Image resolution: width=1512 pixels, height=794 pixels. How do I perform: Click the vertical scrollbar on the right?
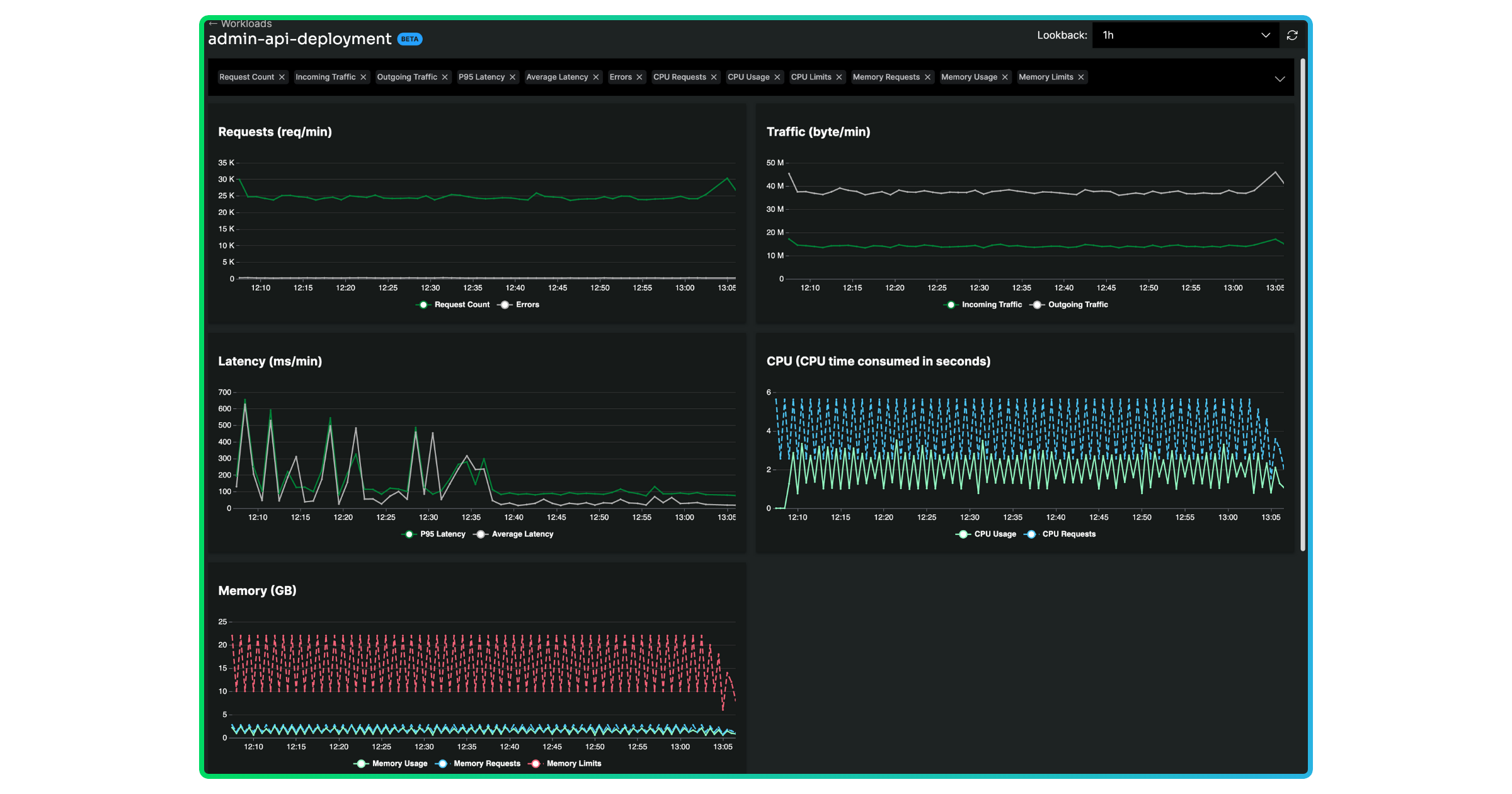1303,302
